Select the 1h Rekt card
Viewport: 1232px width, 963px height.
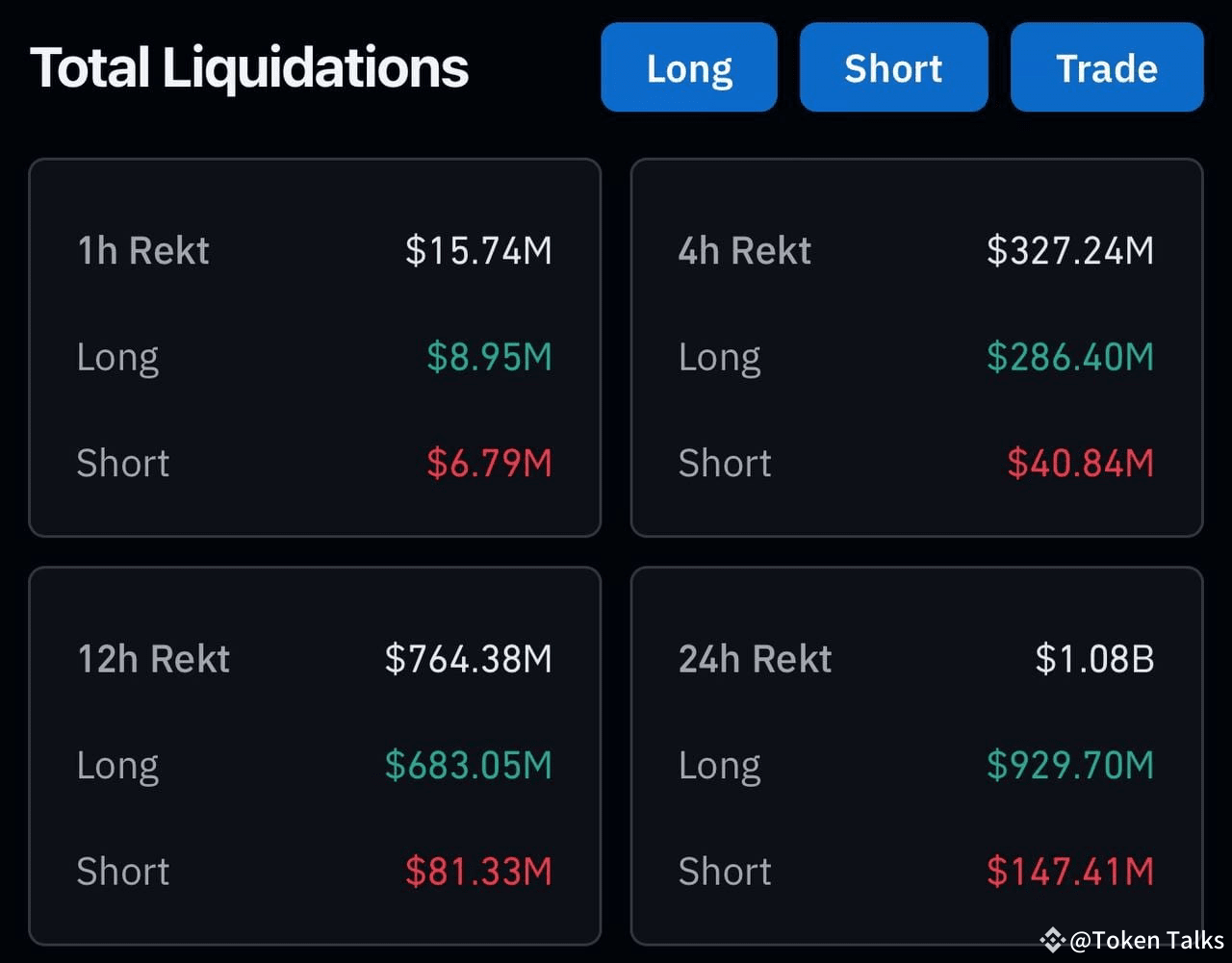click(315, 346)
